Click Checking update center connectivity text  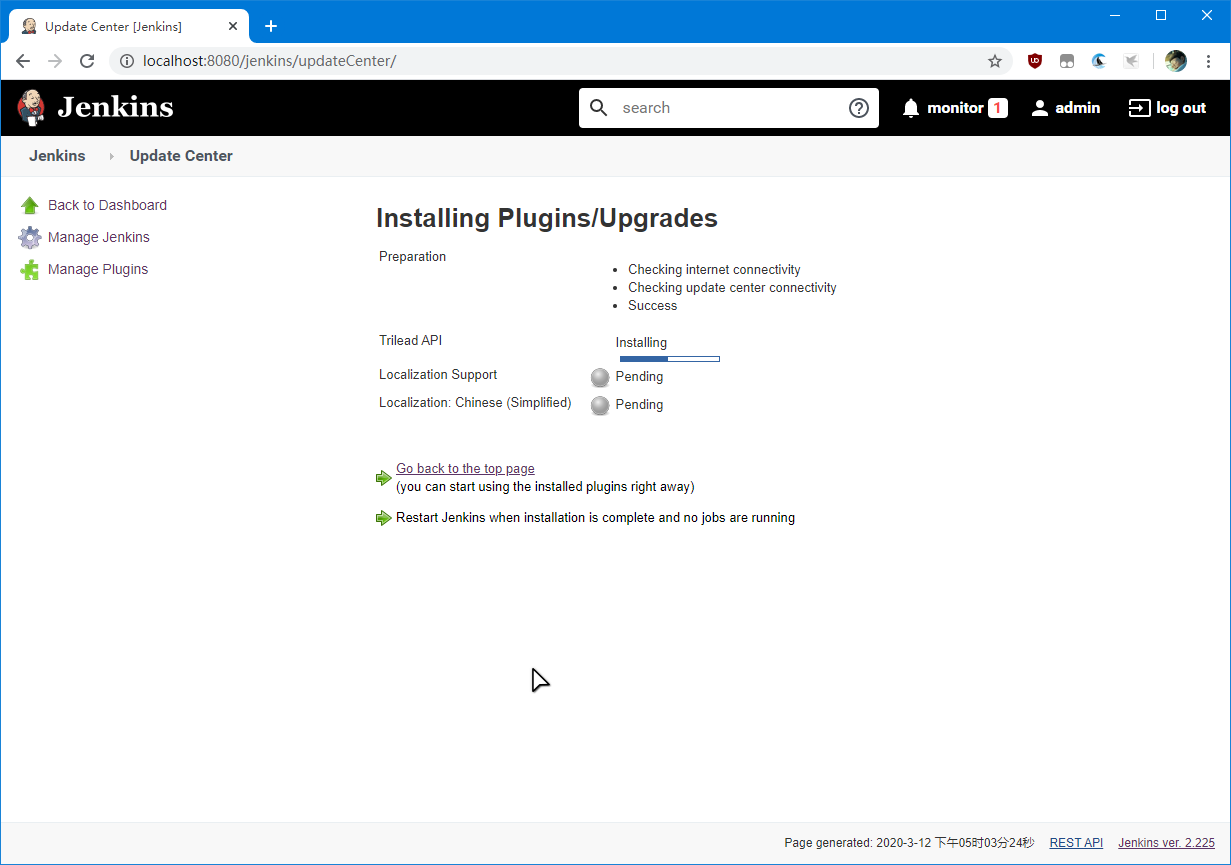click(732, 287)
